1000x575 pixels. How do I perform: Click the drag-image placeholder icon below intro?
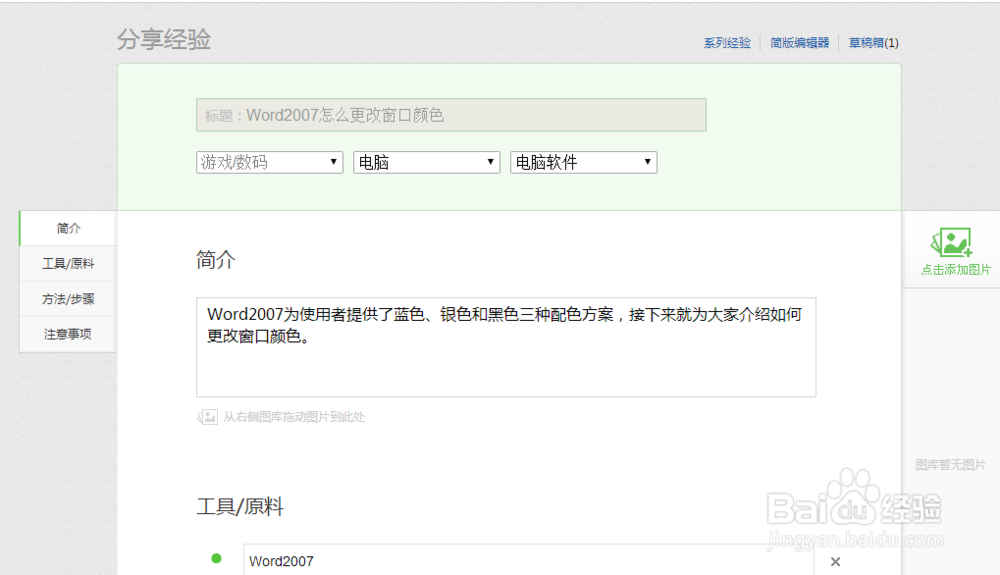tap(207, 418)
